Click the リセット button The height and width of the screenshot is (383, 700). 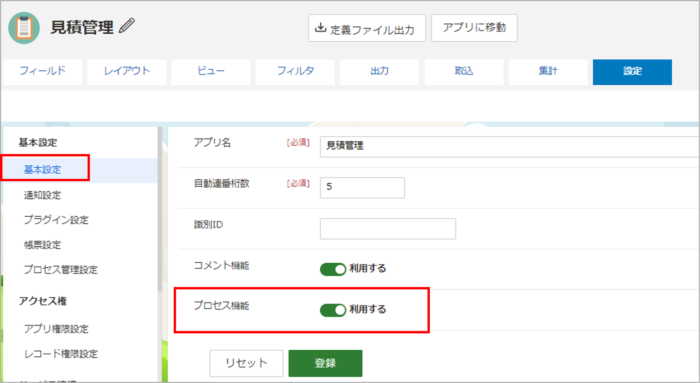[246, 363]
